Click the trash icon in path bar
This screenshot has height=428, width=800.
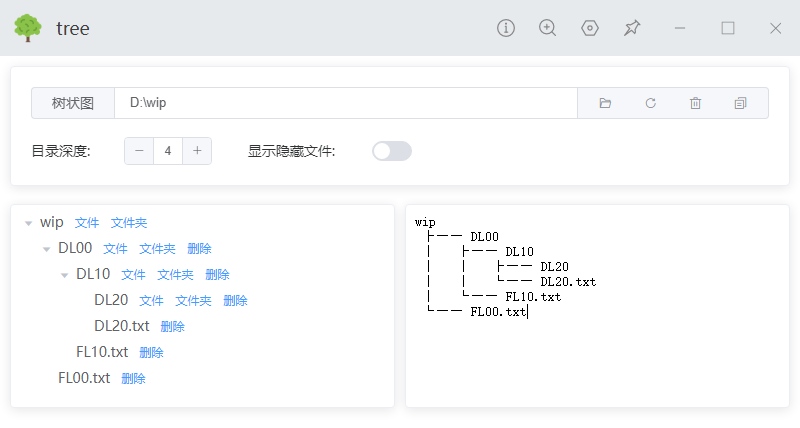coord(695,103)
